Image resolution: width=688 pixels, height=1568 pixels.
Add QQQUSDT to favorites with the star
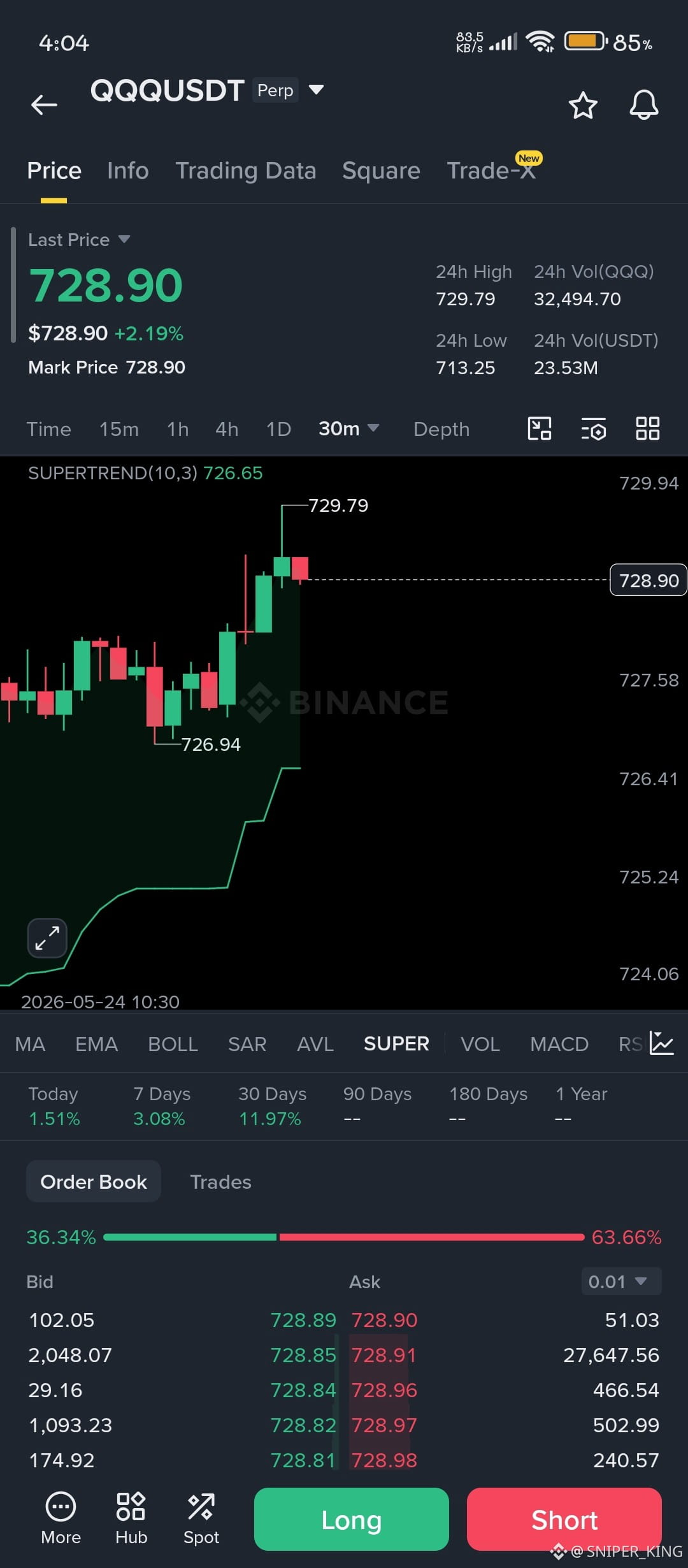tap(582, 105)
